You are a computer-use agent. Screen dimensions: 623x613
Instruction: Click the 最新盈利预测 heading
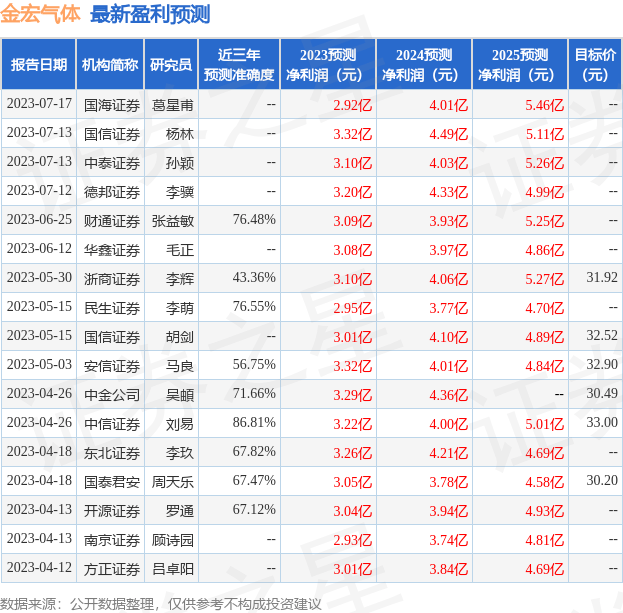[x=150, y=15]
